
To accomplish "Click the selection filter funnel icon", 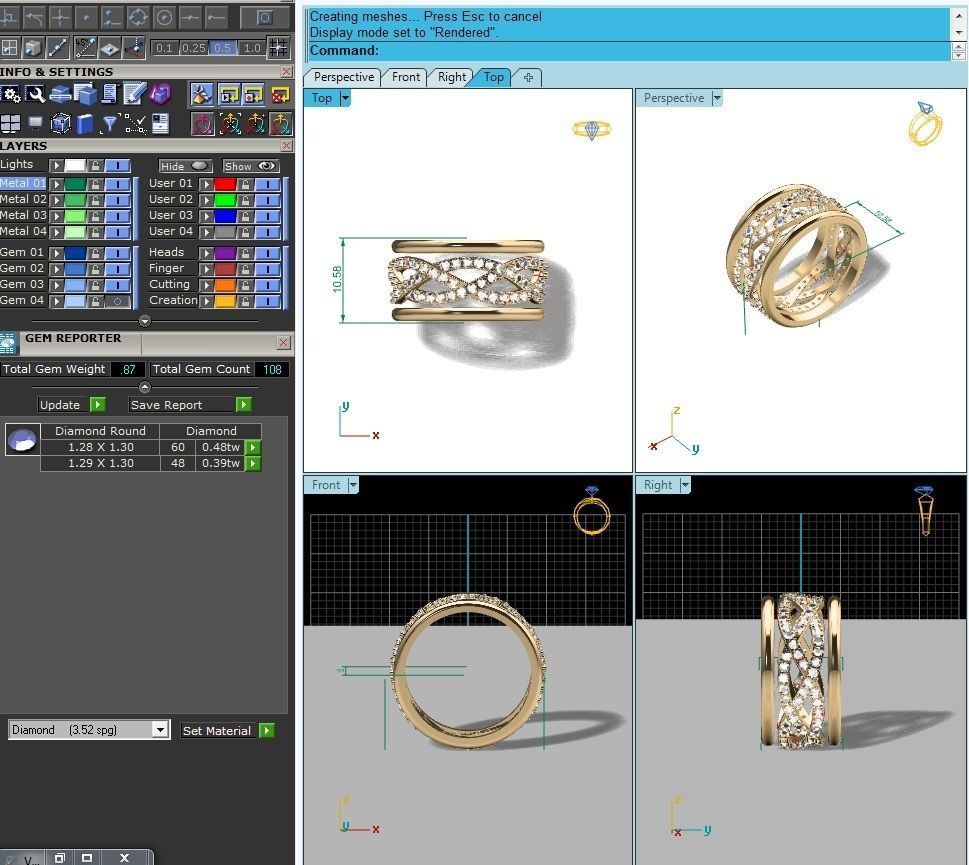I will [x=109, y=124].
